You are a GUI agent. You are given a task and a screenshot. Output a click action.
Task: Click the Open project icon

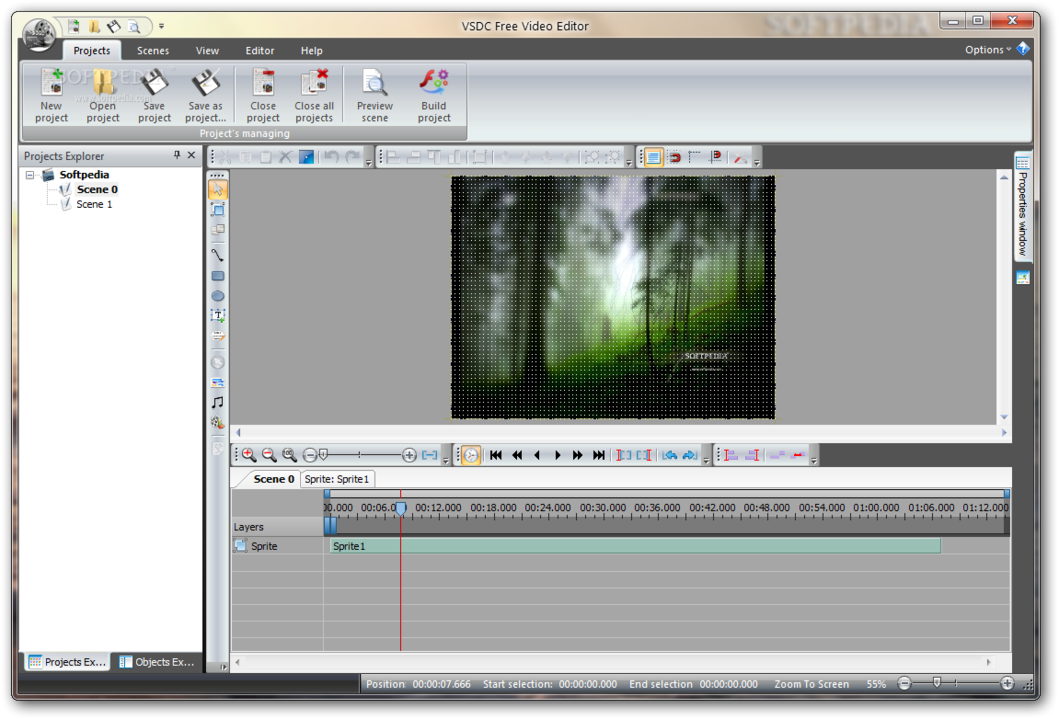pyautogui.click(x=103, y=82)
